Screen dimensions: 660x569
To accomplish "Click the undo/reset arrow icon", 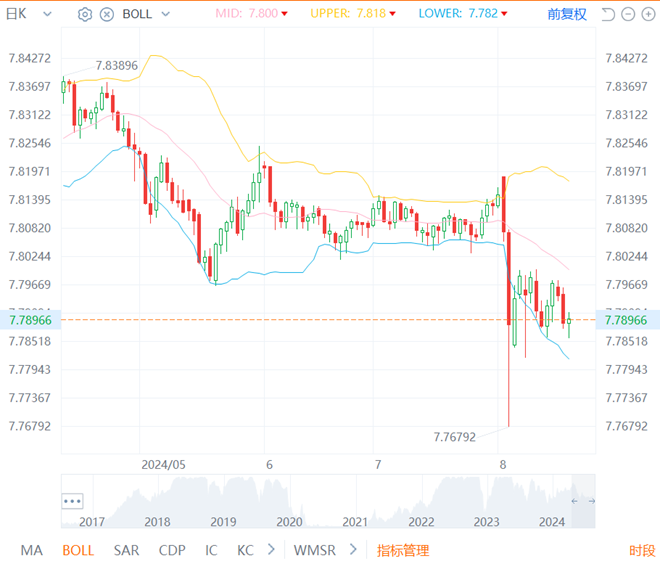I will tap(607, 15).
